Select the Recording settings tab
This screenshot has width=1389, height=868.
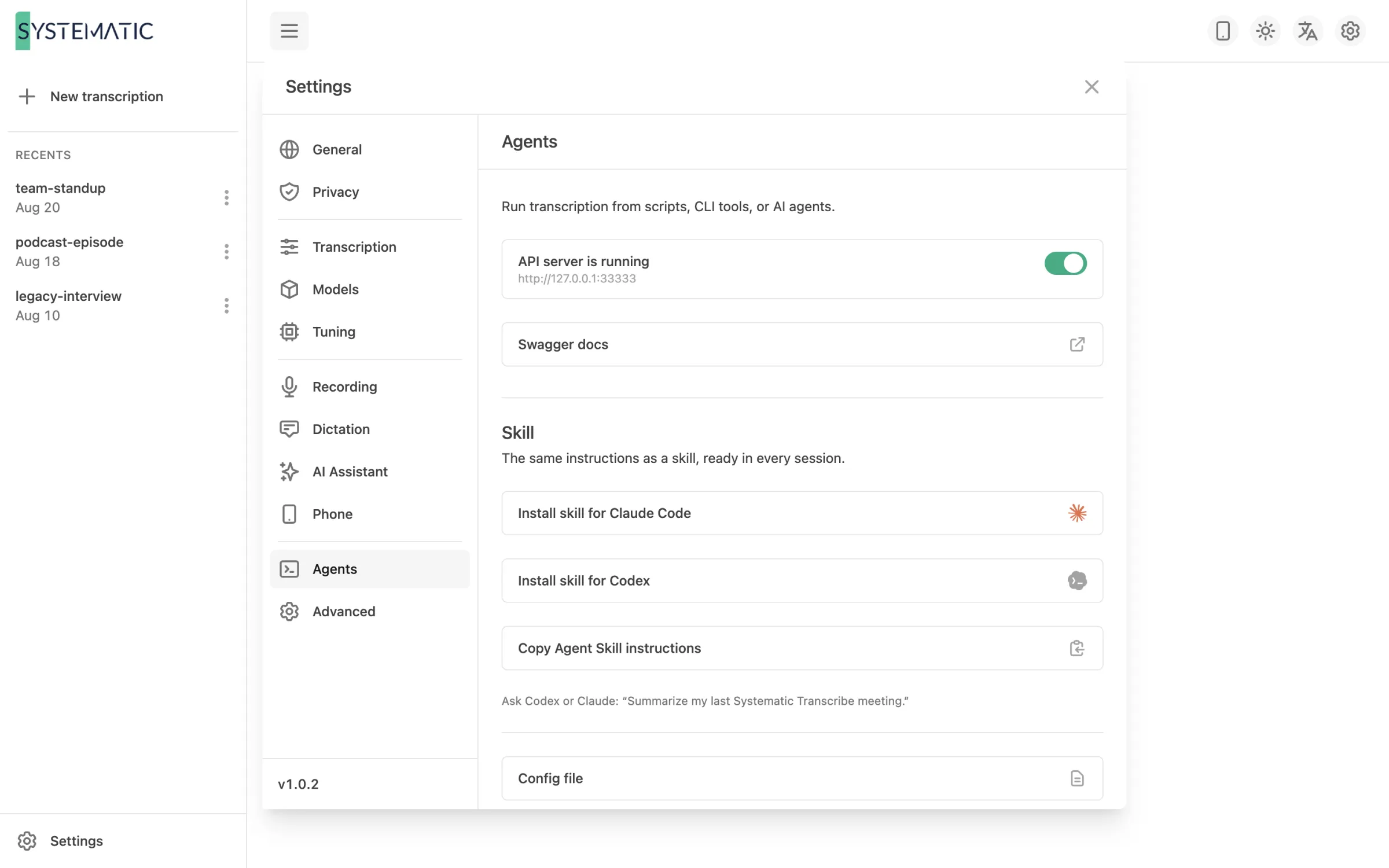[x=369, y=387]
